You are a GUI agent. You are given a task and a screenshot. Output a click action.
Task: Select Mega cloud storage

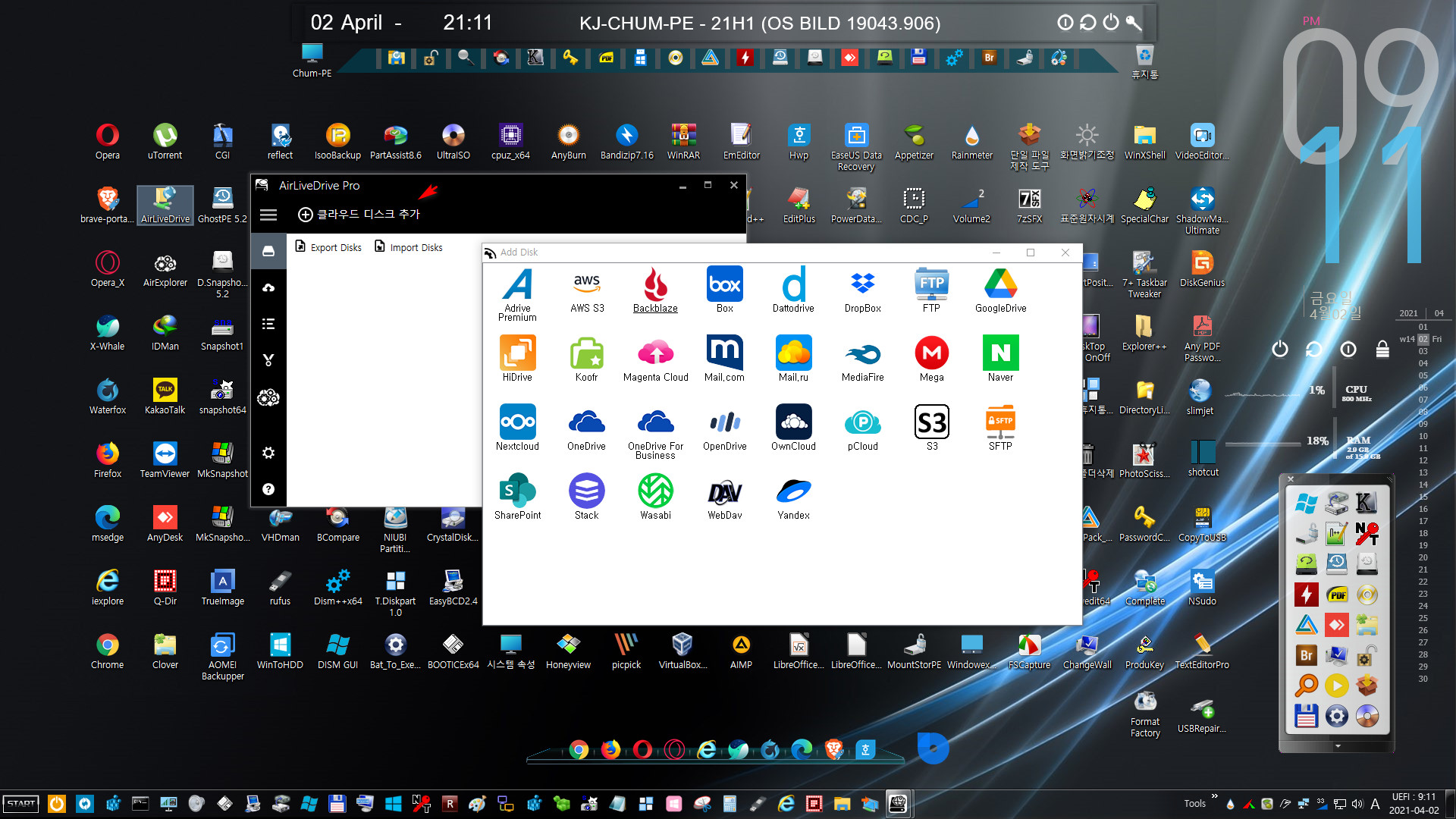tap(931, 359)
